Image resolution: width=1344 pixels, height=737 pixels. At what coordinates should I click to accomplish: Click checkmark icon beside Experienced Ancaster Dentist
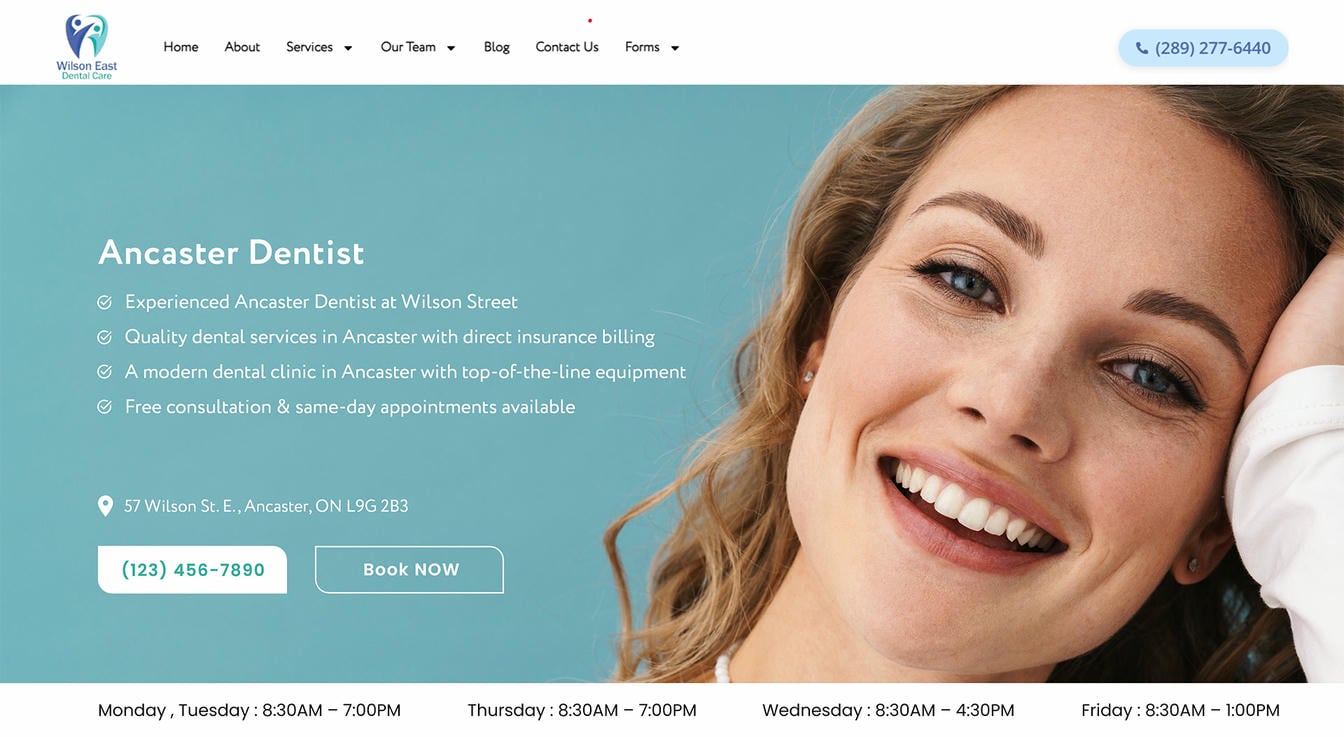(104, 302)
